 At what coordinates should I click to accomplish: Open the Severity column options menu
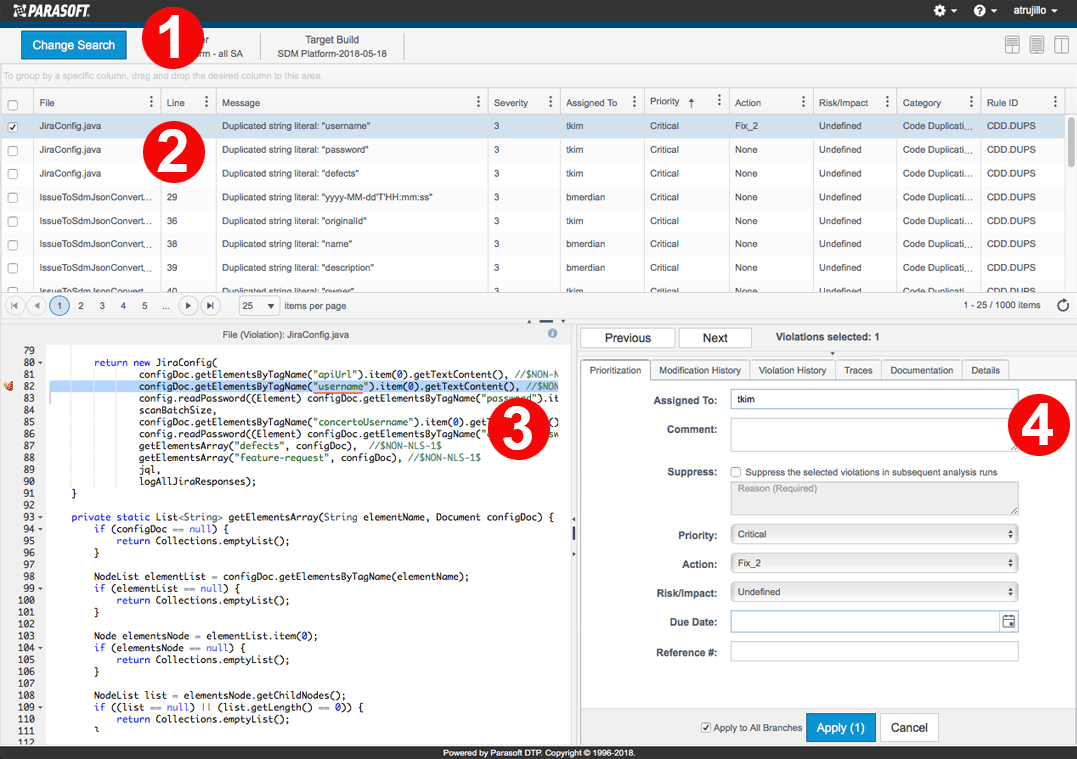coord(550,102)
